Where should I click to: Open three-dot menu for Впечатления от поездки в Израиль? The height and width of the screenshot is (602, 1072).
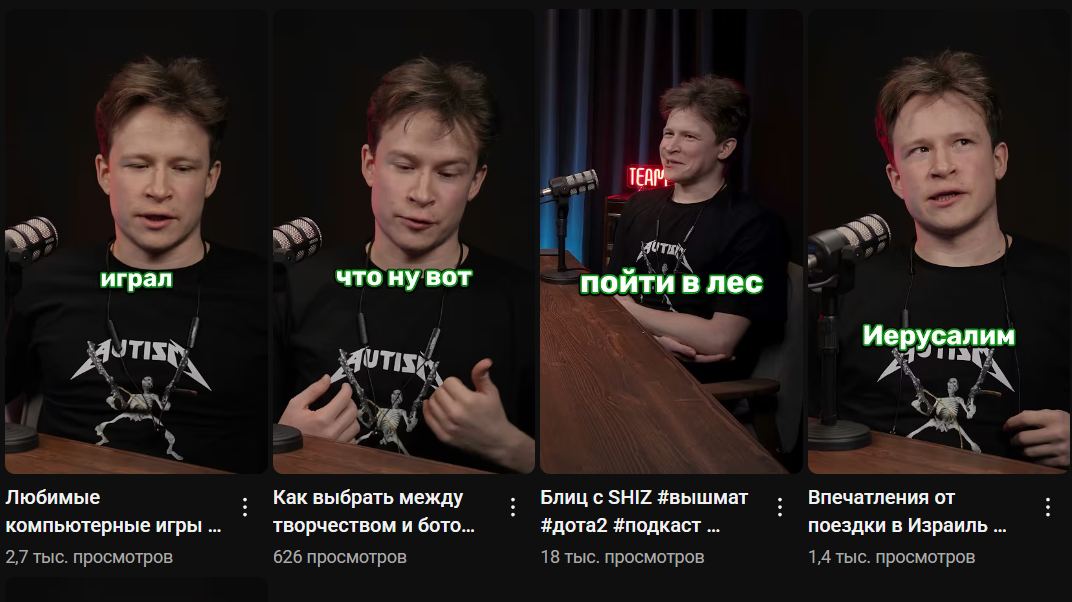point(1048,507)
